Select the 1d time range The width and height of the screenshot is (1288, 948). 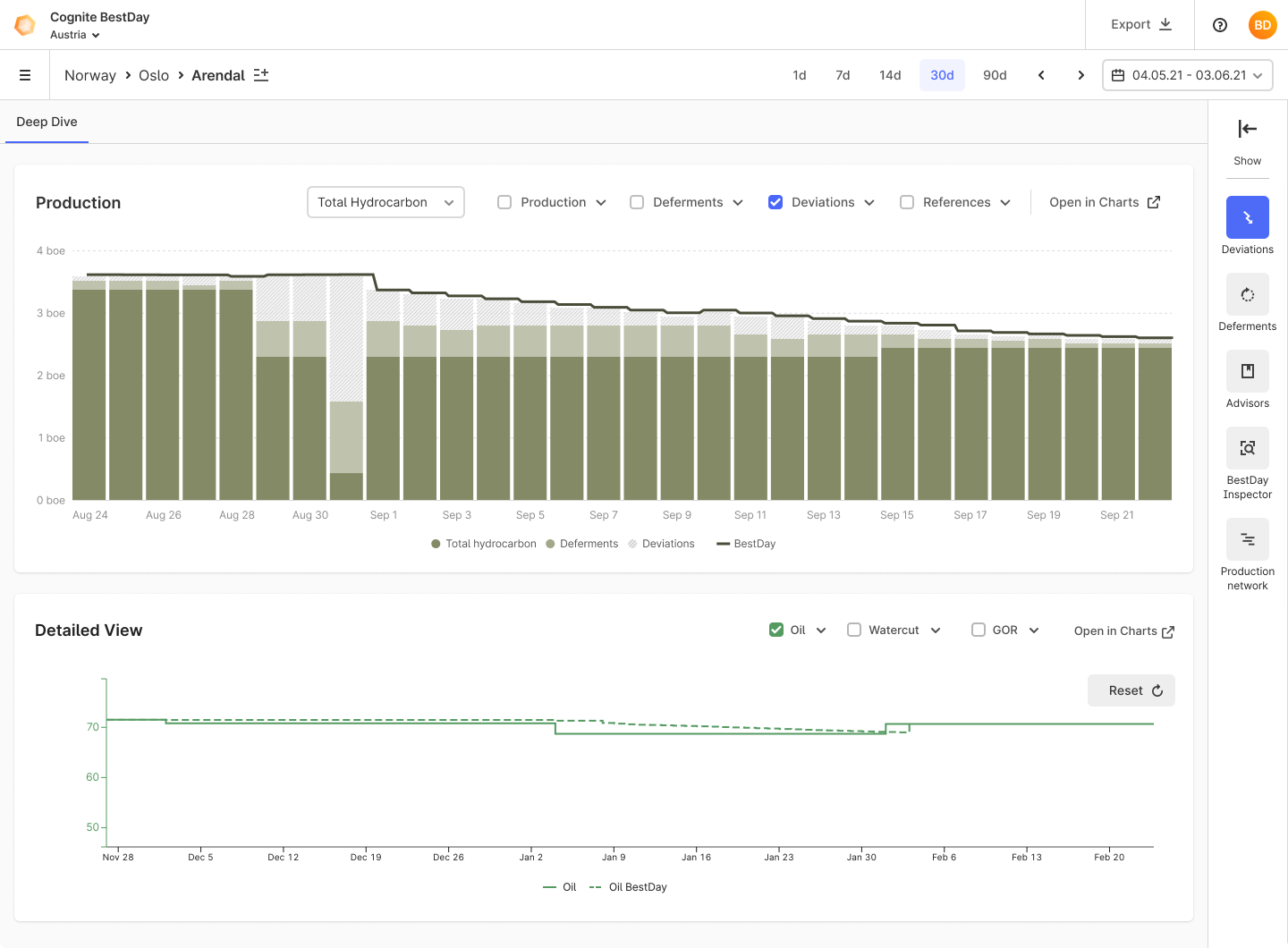pyautogui.click(x=800, y=75)
